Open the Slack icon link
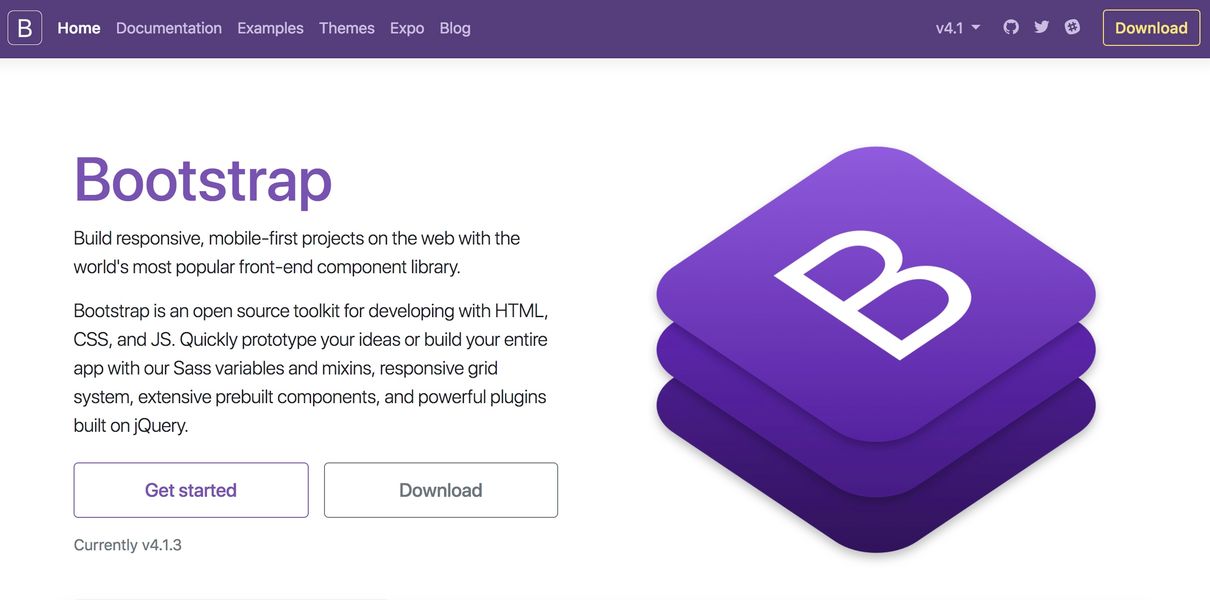 point(1073,27)
